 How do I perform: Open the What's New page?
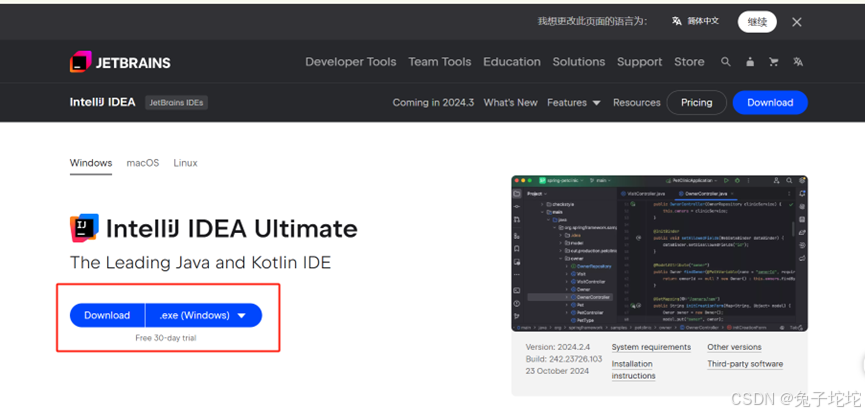[x=510, y=103]
